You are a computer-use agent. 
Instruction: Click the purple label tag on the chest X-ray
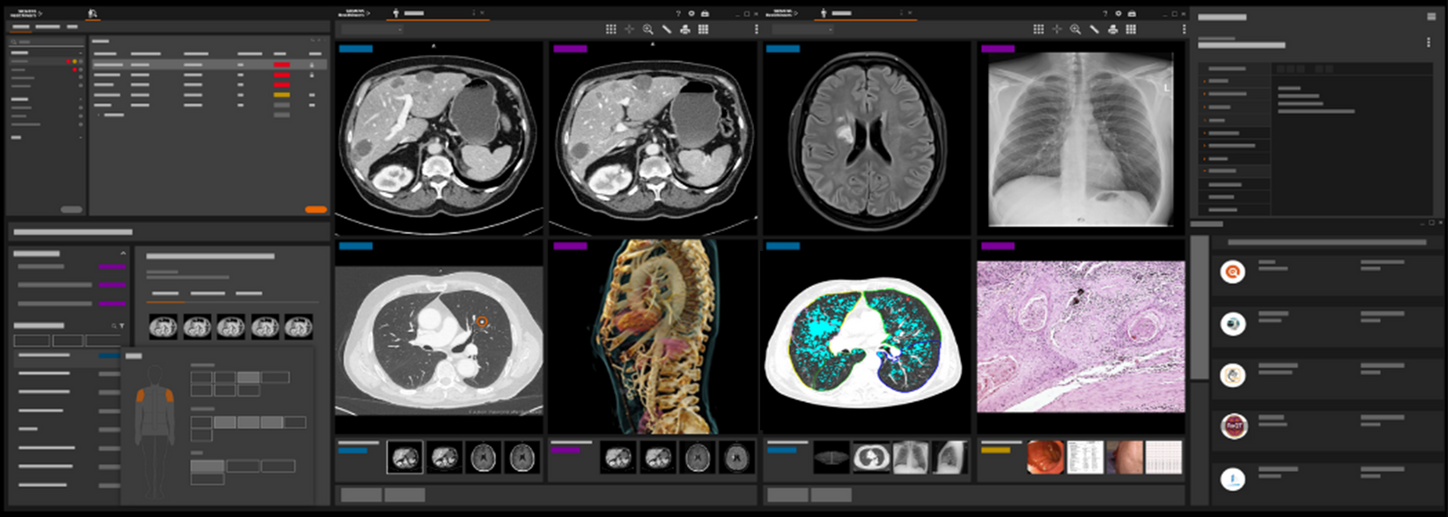coord(997,48)
